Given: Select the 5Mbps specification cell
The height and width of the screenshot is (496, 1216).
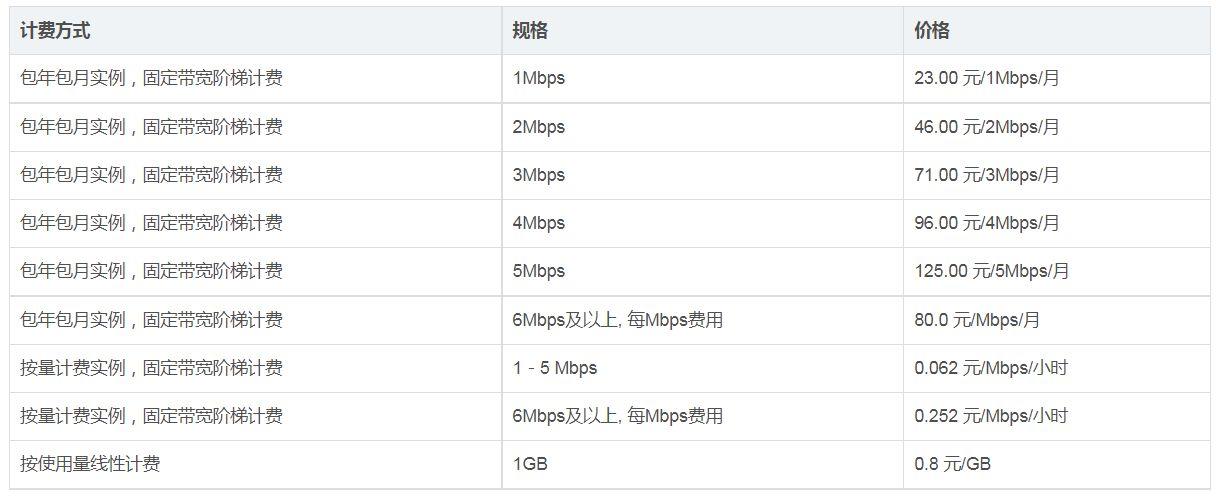Looking at the screenshot, I should 702,271.
